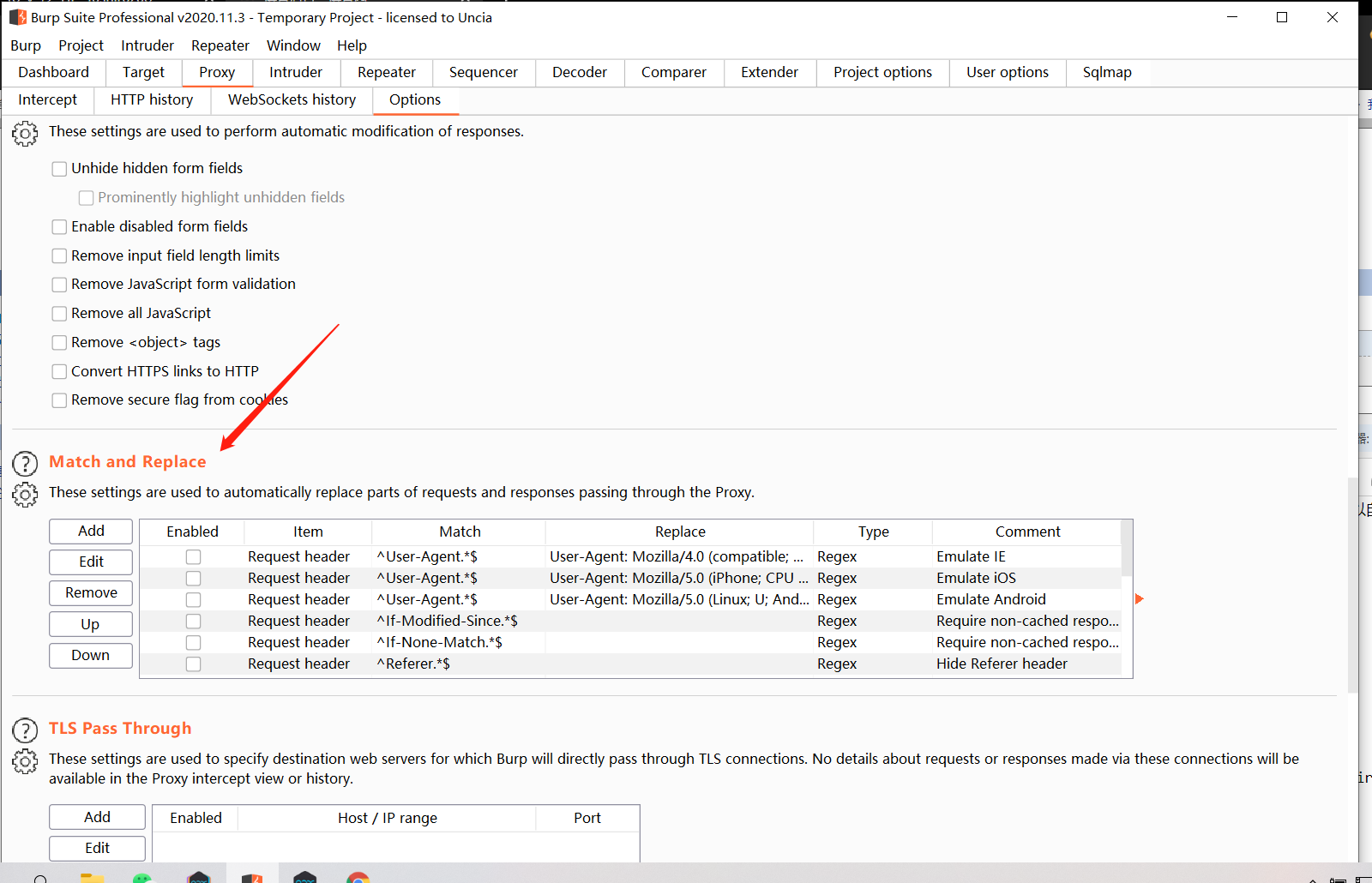Click Add in the TLS Pass Through section

[97, 818]
